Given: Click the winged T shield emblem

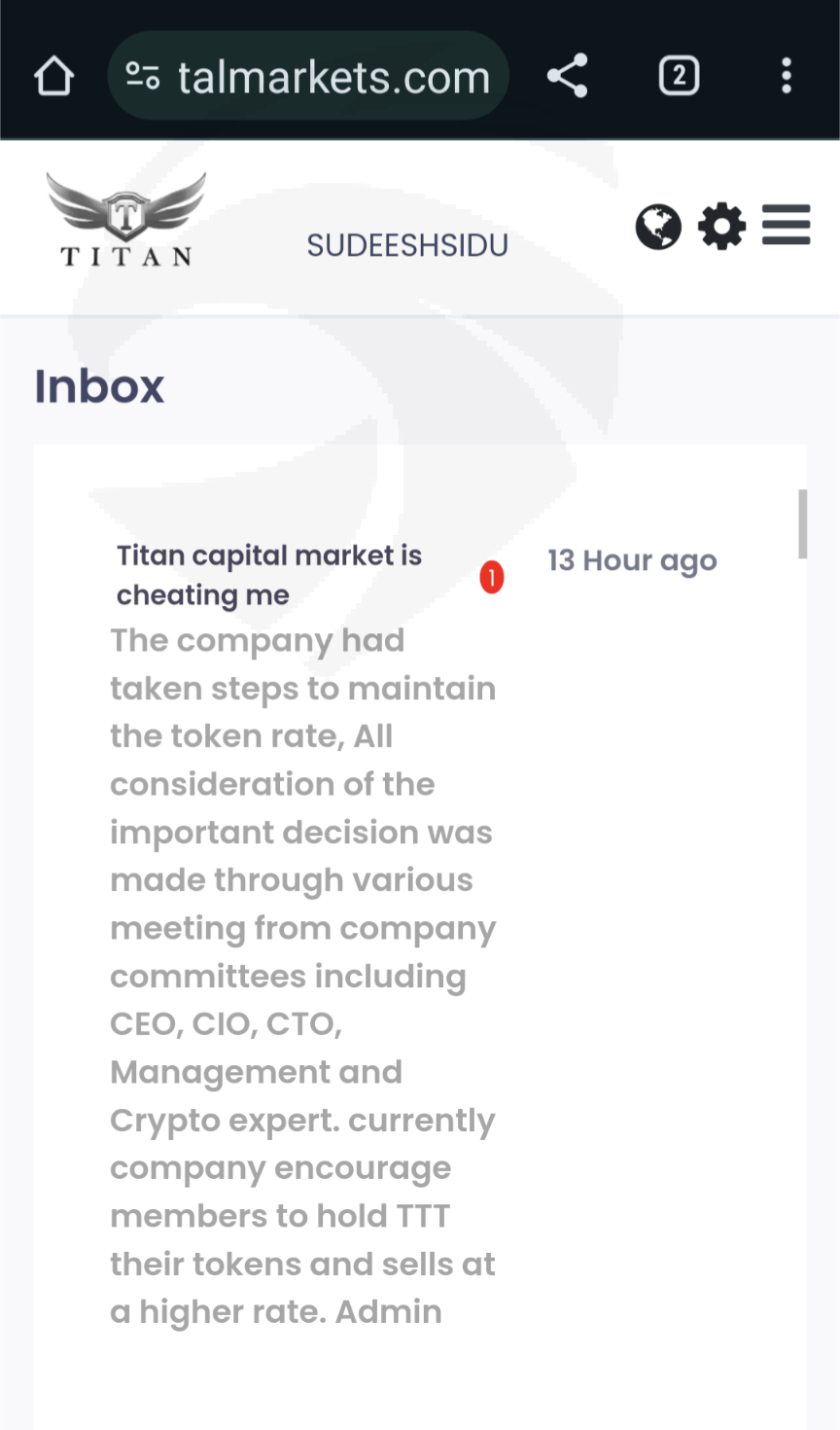Looking at the screenshot, I should (x=125, y=207).
